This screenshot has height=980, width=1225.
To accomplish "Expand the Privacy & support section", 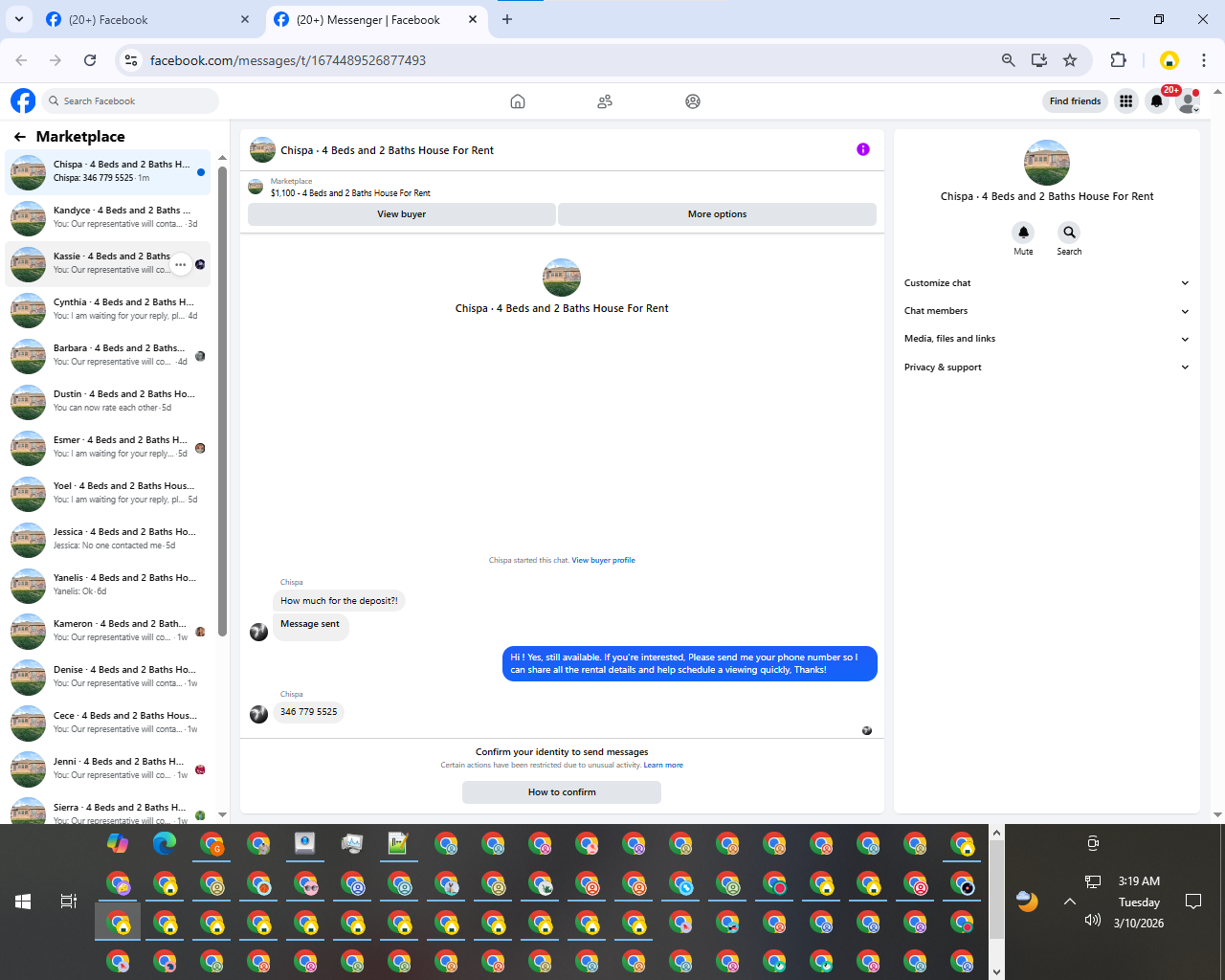I will point(1046,367).
